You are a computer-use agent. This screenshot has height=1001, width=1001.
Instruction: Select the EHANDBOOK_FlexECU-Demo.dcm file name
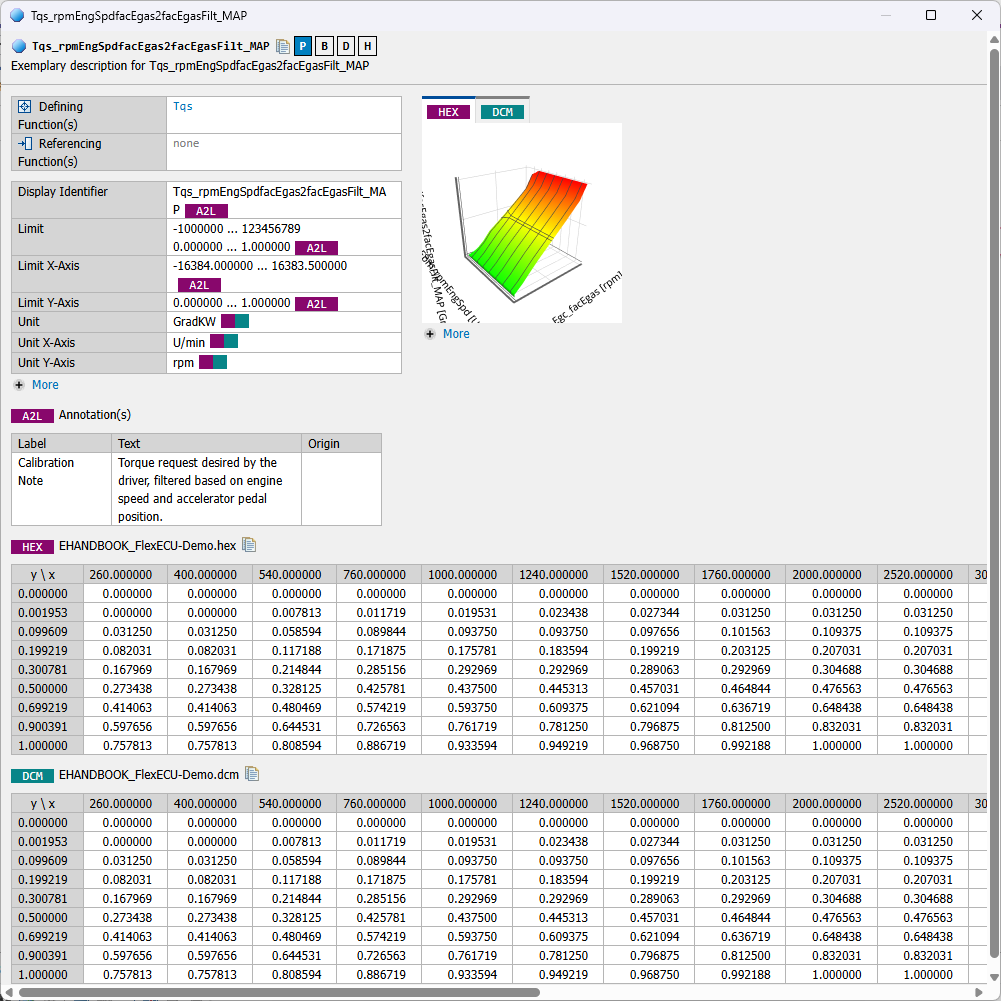(x=149, y=775)
